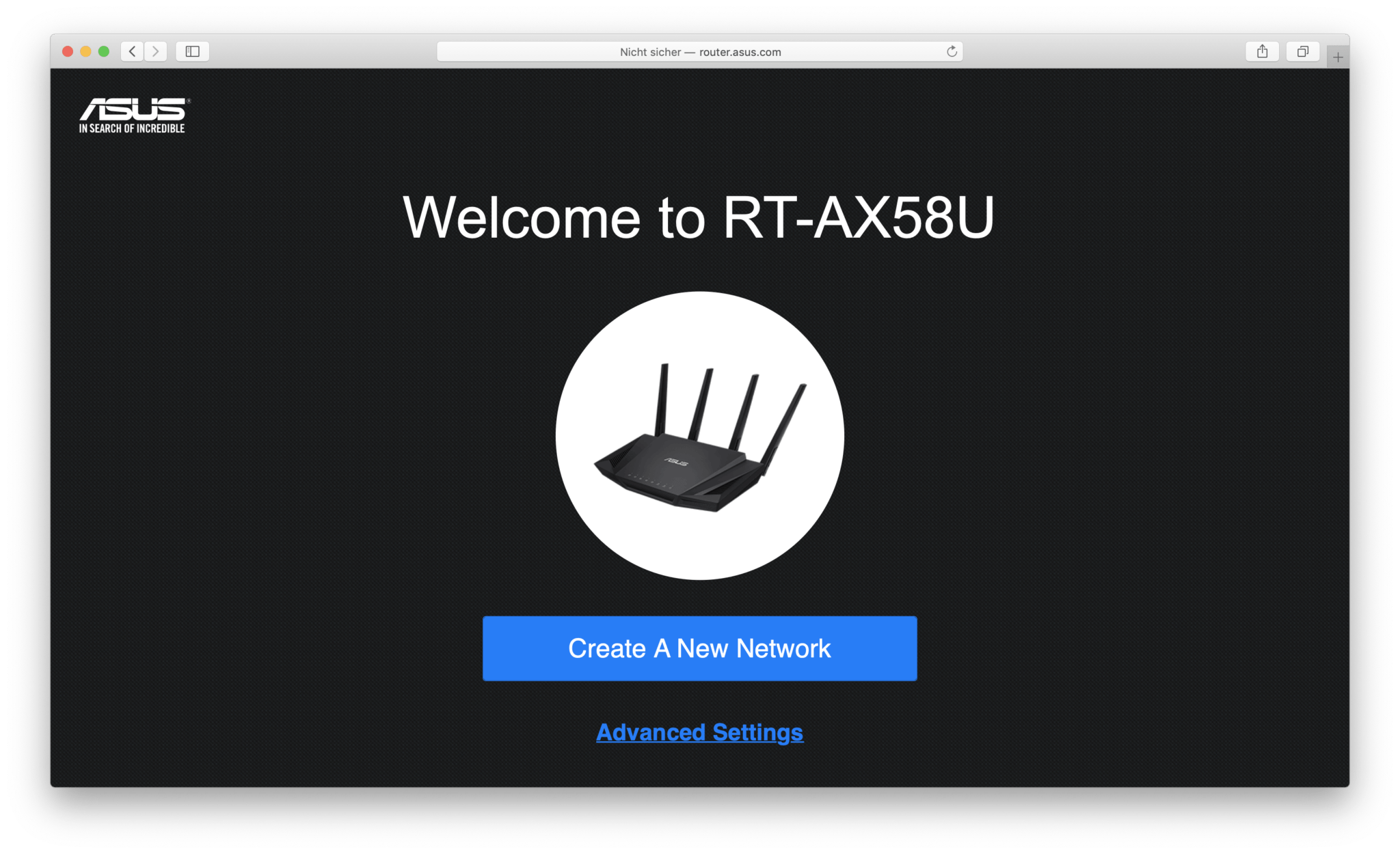Go forward with the Safari forward arrow
Viewport: 1400px width, 854px height.
(156, 51)
